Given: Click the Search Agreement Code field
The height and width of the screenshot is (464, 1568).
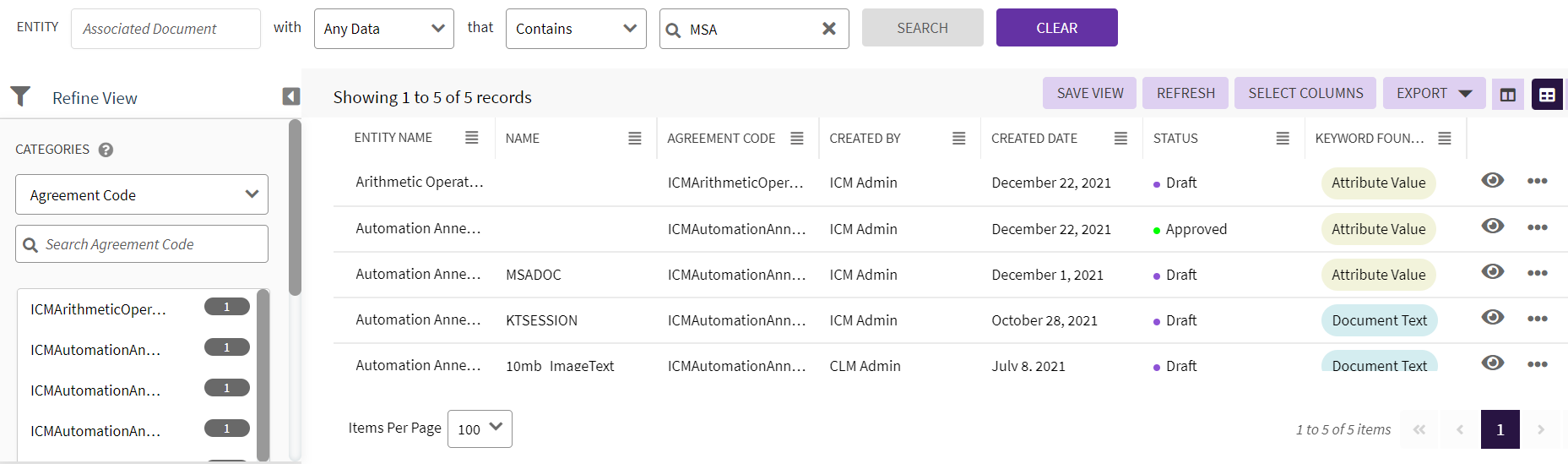Looking at the screenshot, I should coord(142,244).
